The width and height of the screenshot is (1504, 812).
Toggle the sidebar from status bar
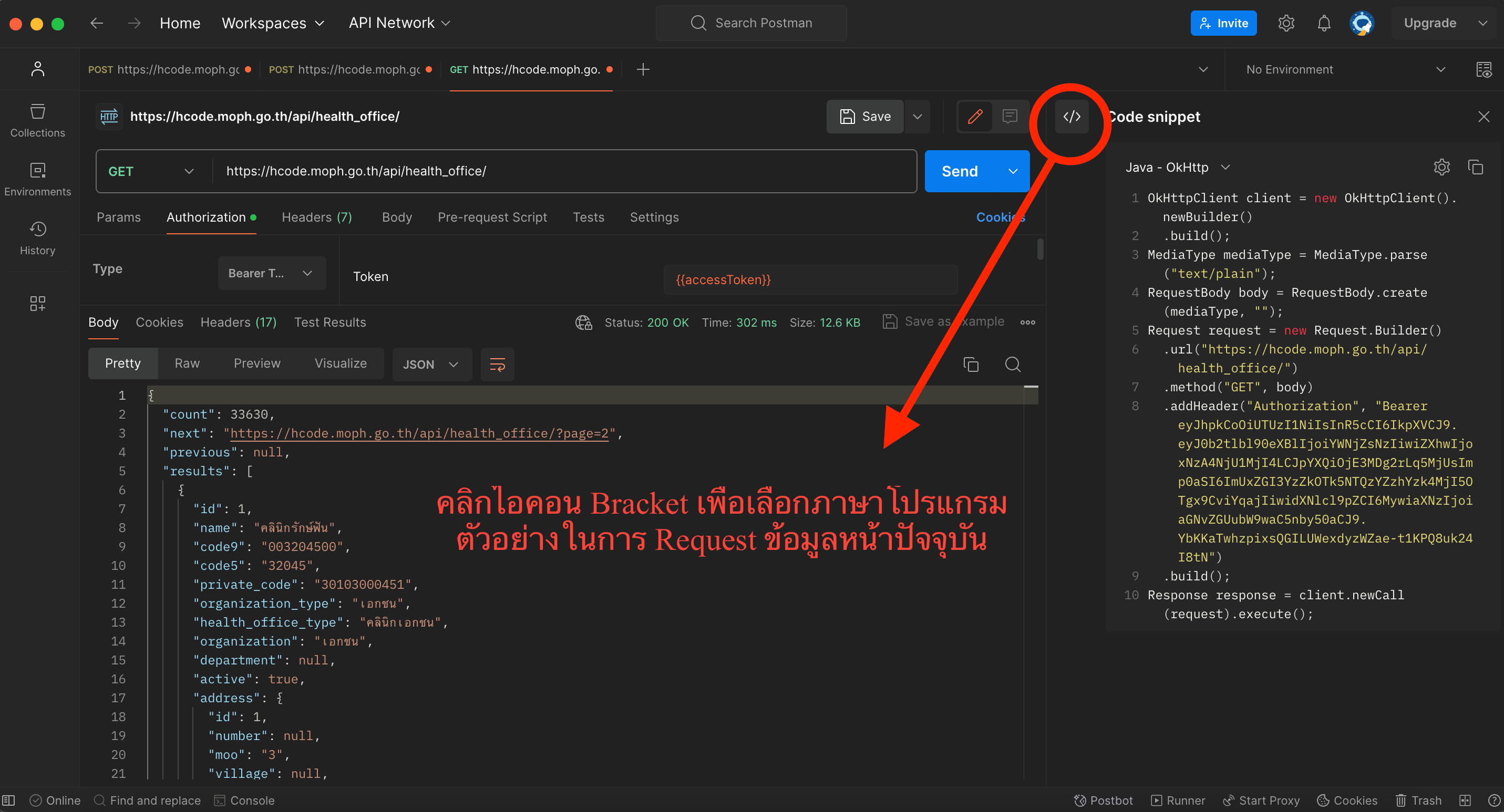click(9, 800)
